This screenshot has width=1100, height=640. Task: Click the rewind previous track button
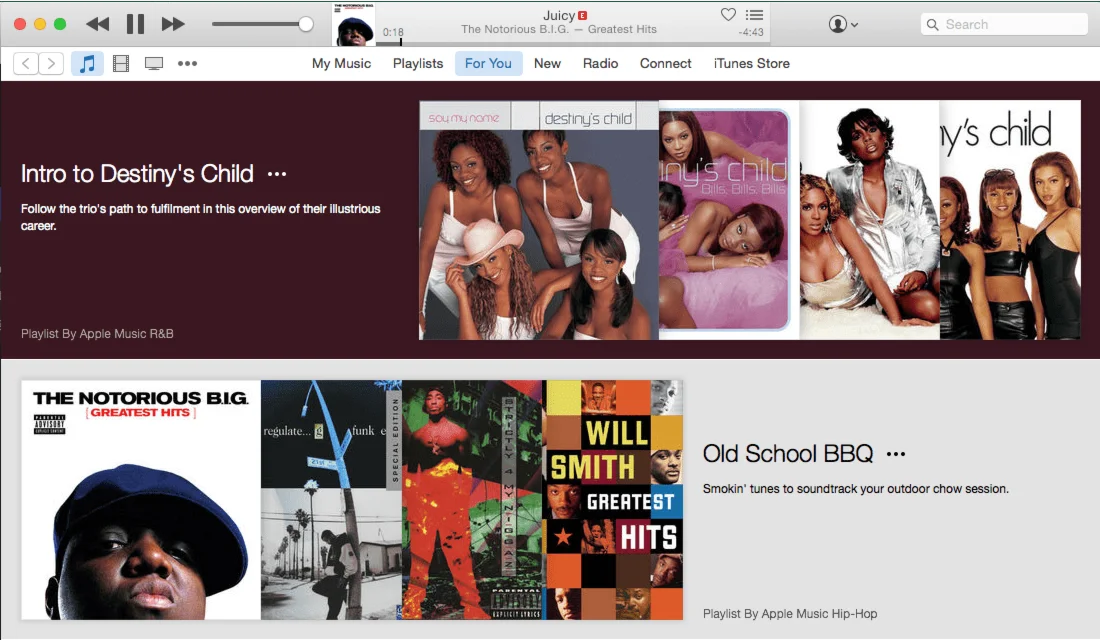98,24
